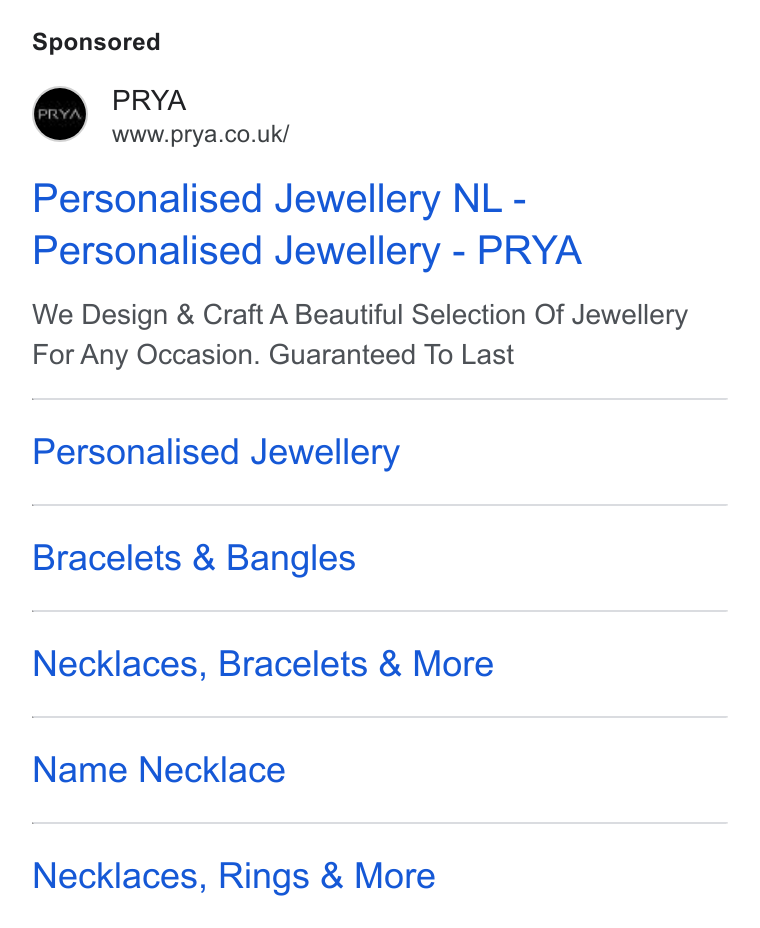Viewport: 760px width, 928px height.
Task: Go to Necklaces, Bracelets & More
Action: [x=263, y=664]
